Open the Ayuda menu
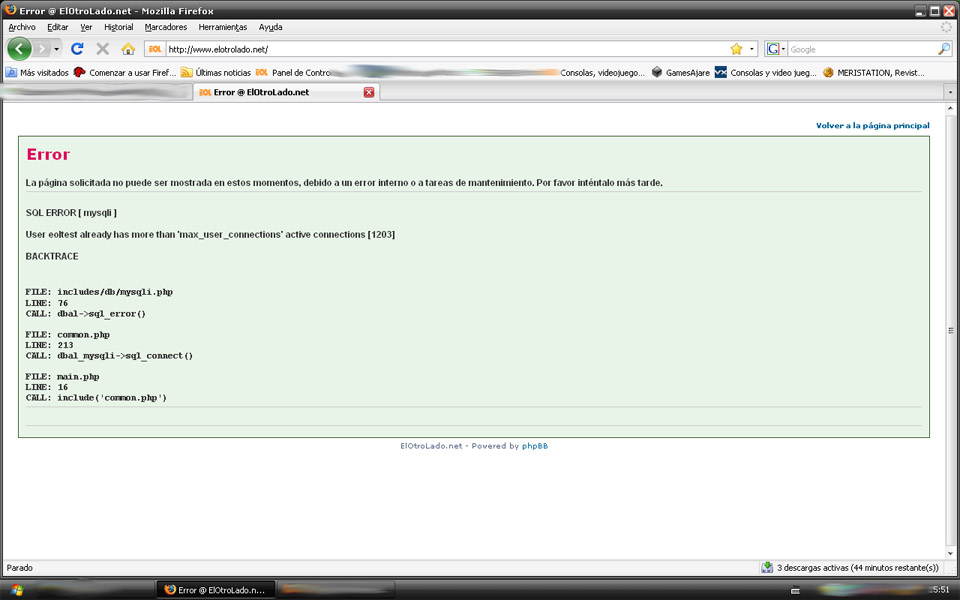Screen dimensions: 960x600 [x=271, y=27]
